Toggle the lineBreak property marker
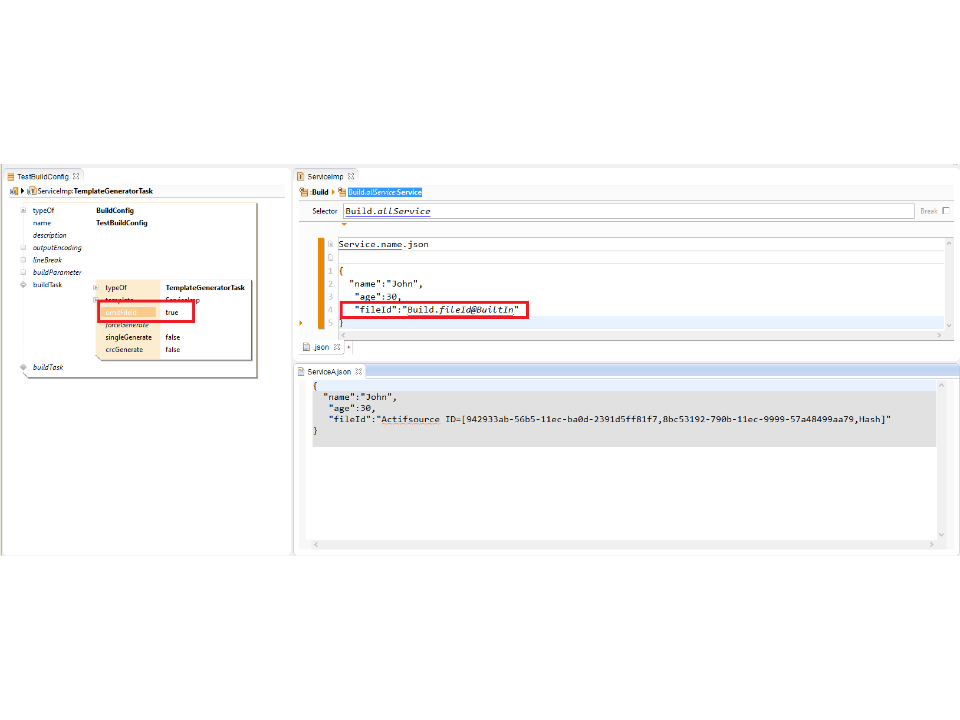Viewport: 960px width, 720px height. [23, 260]
